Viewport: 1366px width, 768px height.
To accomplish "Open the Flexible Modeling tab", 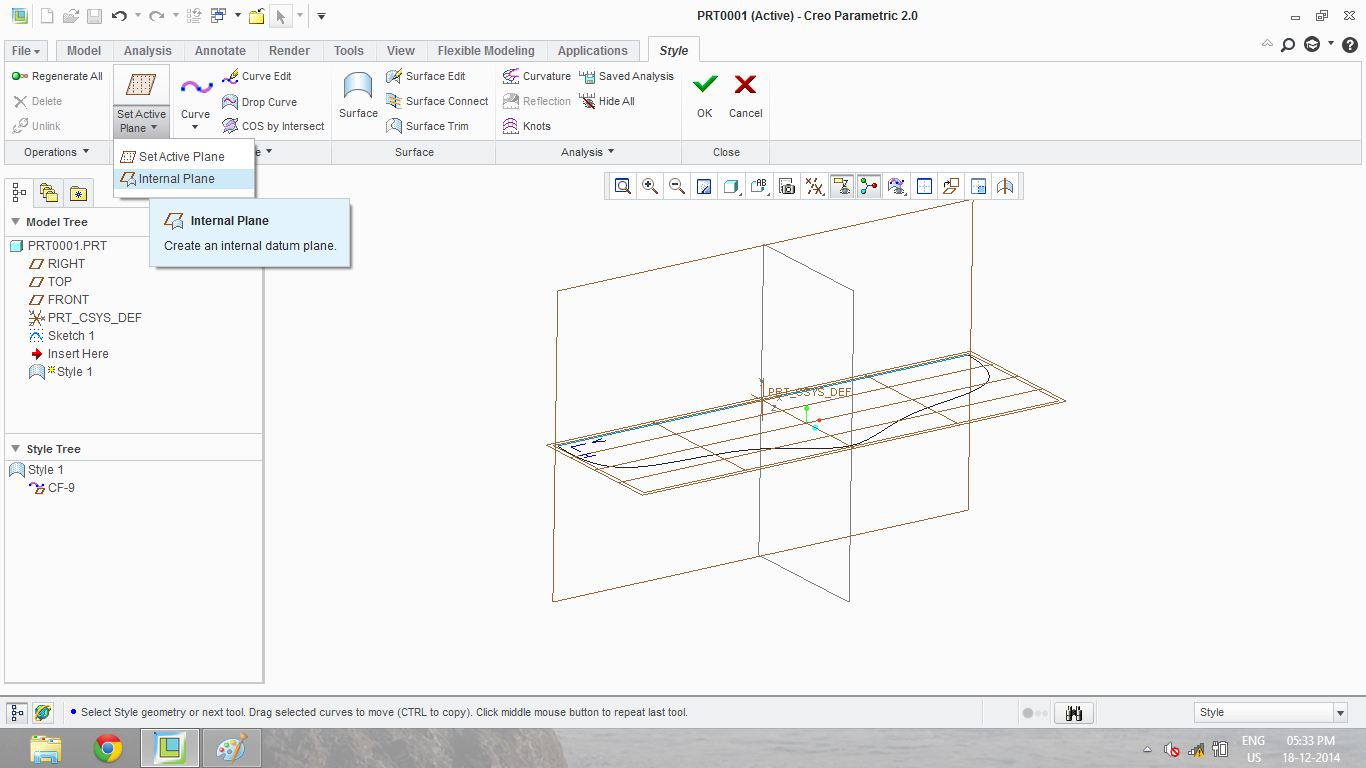I will pyautogui.click(x=486, y=51).
